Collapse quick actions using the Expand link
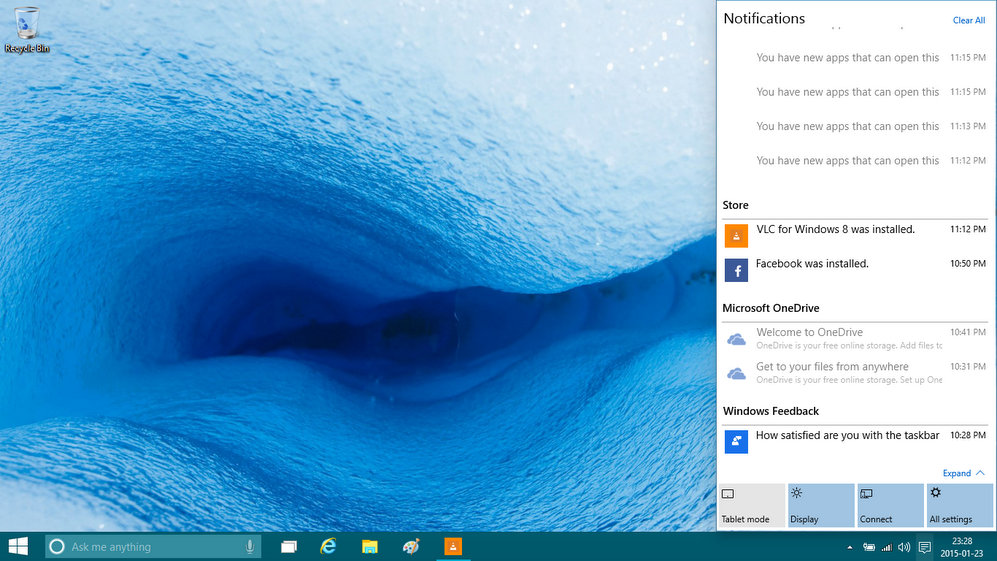Image resolution: width=997 pixels, height=561 pixels. 963,473
